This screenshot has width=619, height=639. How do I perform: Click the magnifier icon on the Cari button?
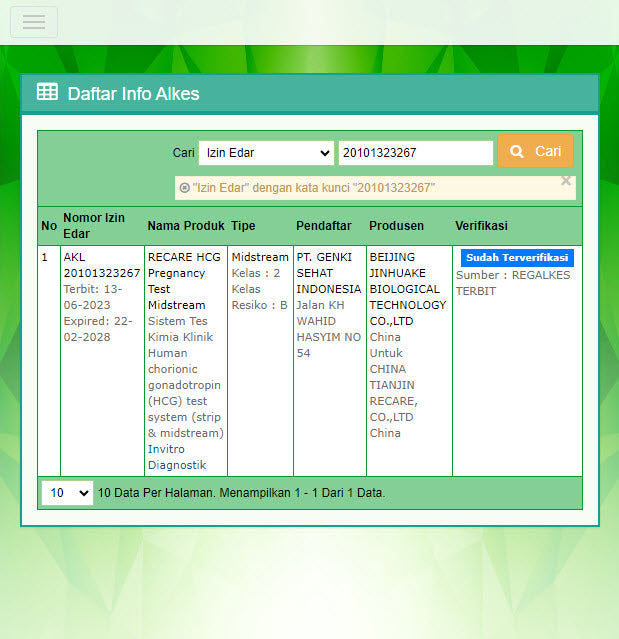(x=517, y=152)
